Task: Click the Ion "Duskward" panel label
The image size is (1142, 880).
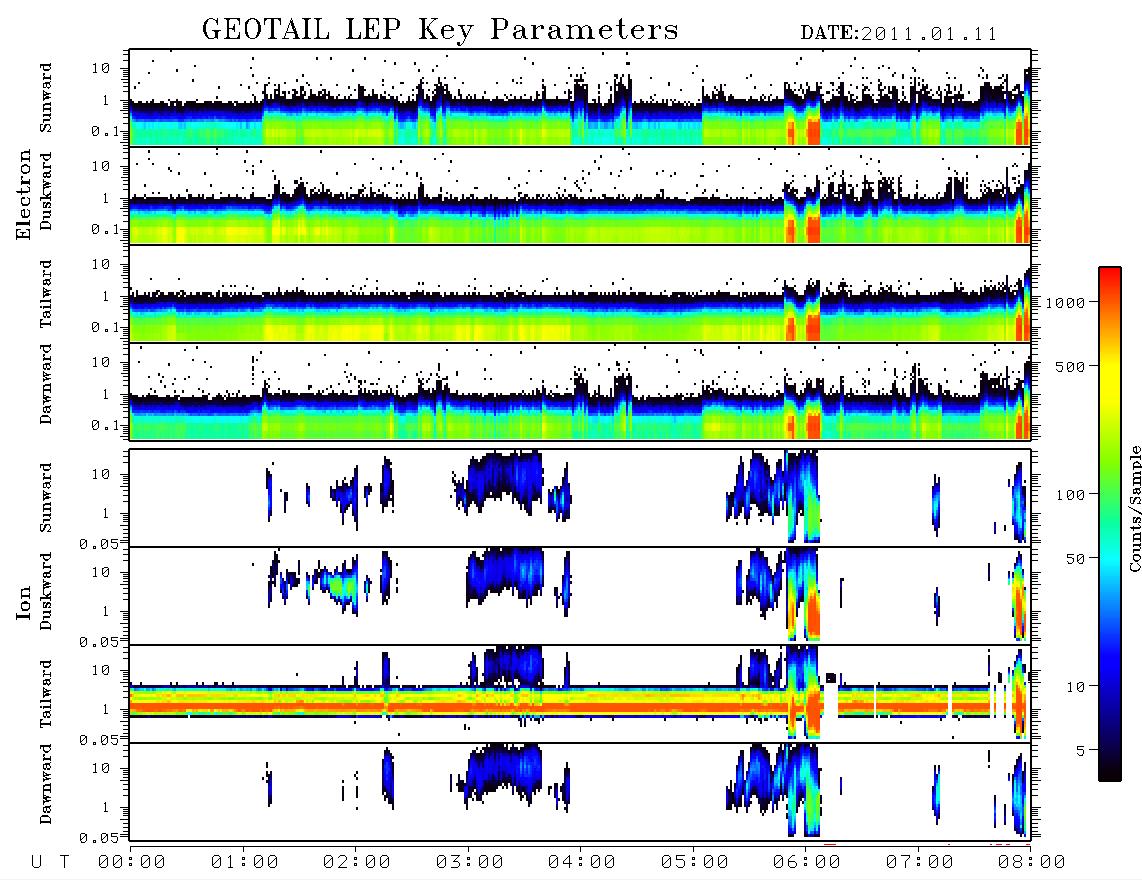Action: [46, 591]
